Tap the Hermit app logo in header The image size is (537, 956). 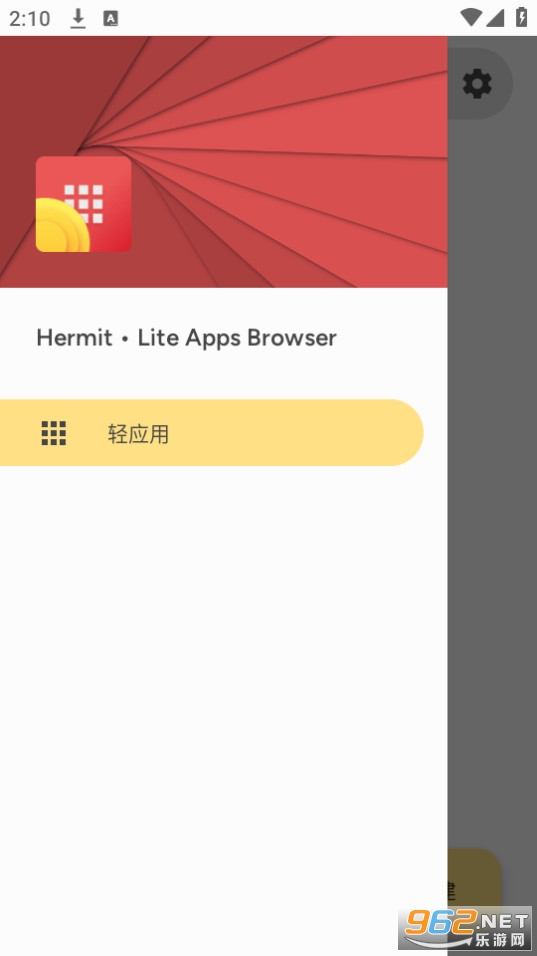(x=84, y=204)
